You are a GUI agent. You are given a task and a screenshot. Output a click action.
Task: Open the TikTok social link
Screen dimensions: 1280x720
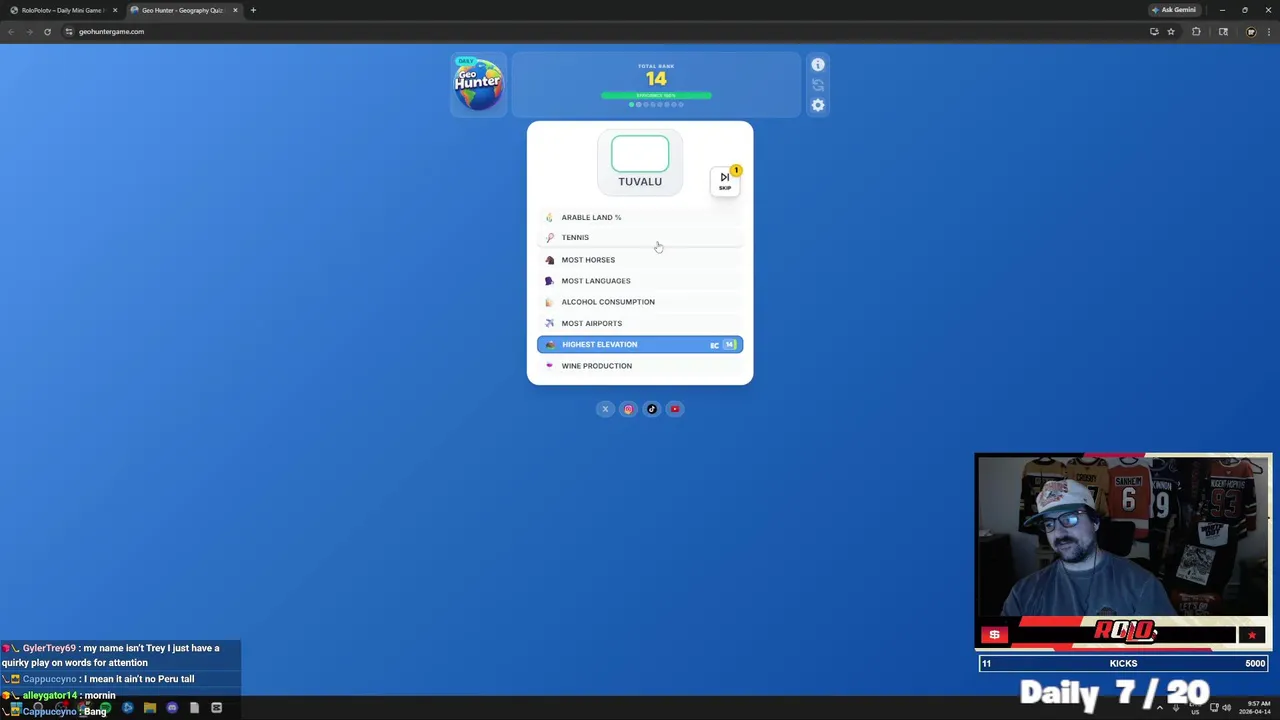[652, 409]
